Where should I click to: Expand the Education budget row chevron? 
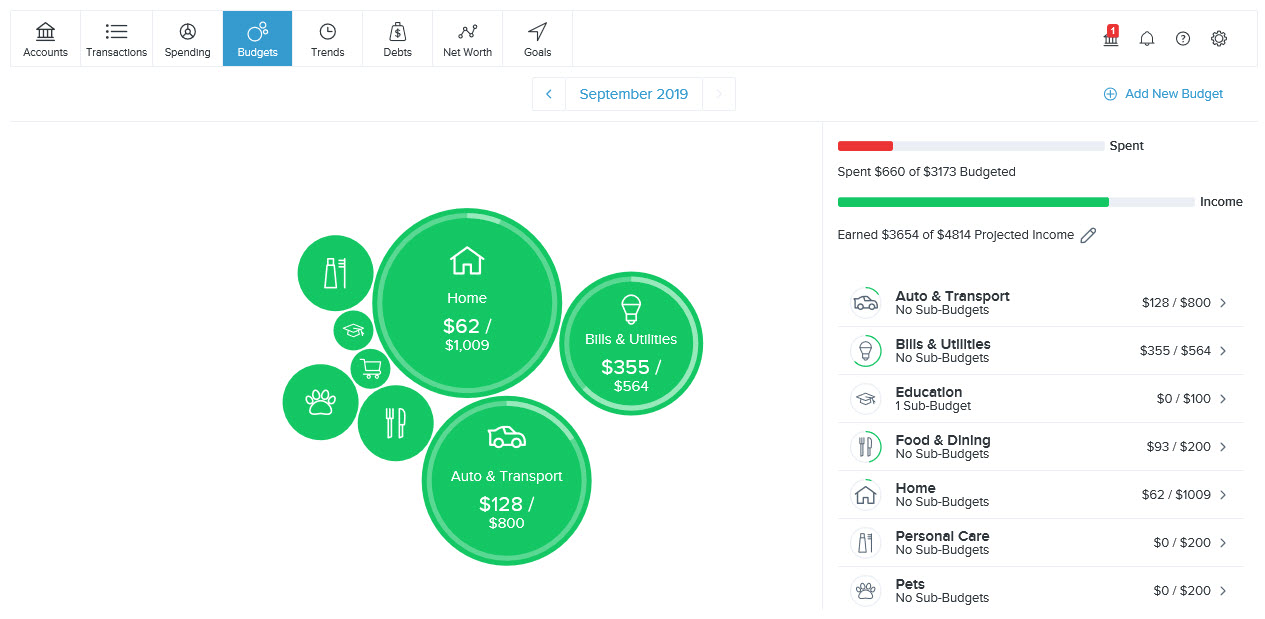(x=1223, y=399)
